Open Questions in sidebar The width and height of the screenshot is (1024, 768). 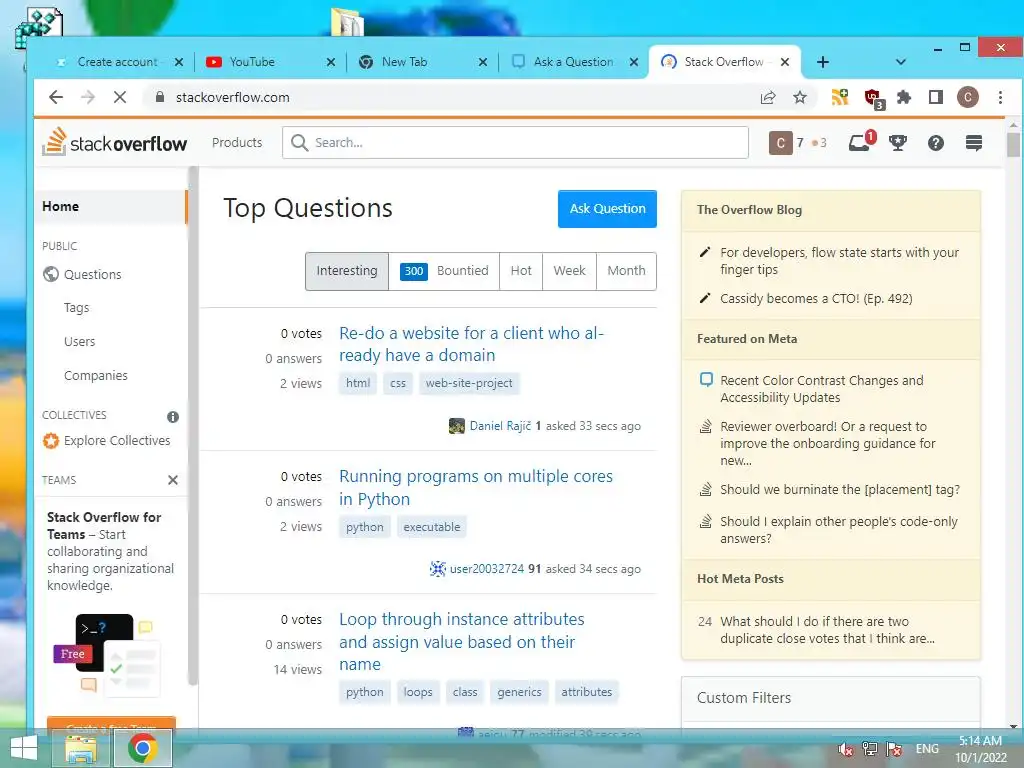(93, 274)
